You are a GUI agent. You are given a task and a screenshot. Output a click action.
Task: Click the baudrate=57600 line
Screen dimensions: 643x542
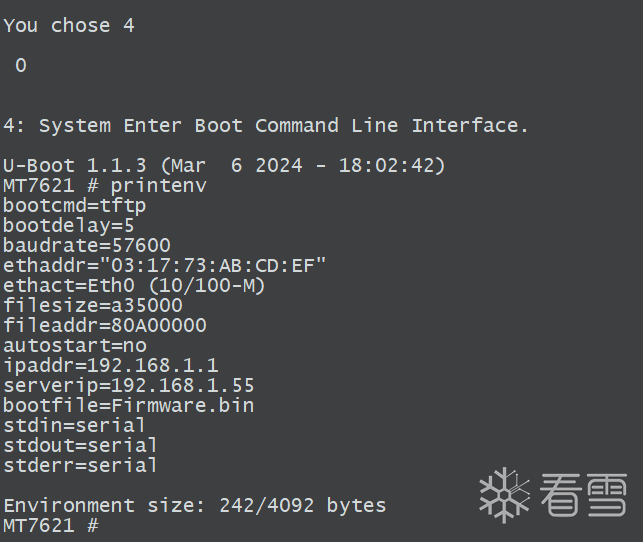87,246
